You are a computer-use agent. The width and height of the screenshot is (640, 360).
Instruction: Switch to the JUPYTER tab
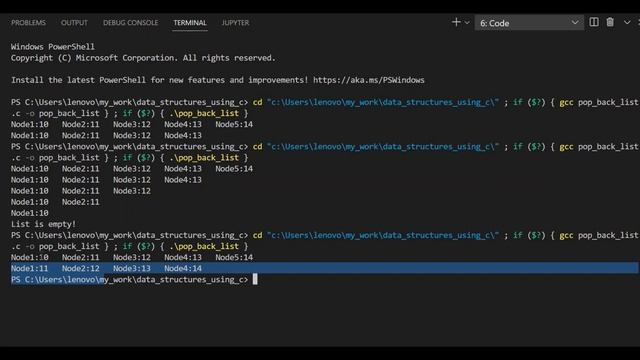point(235,23)
